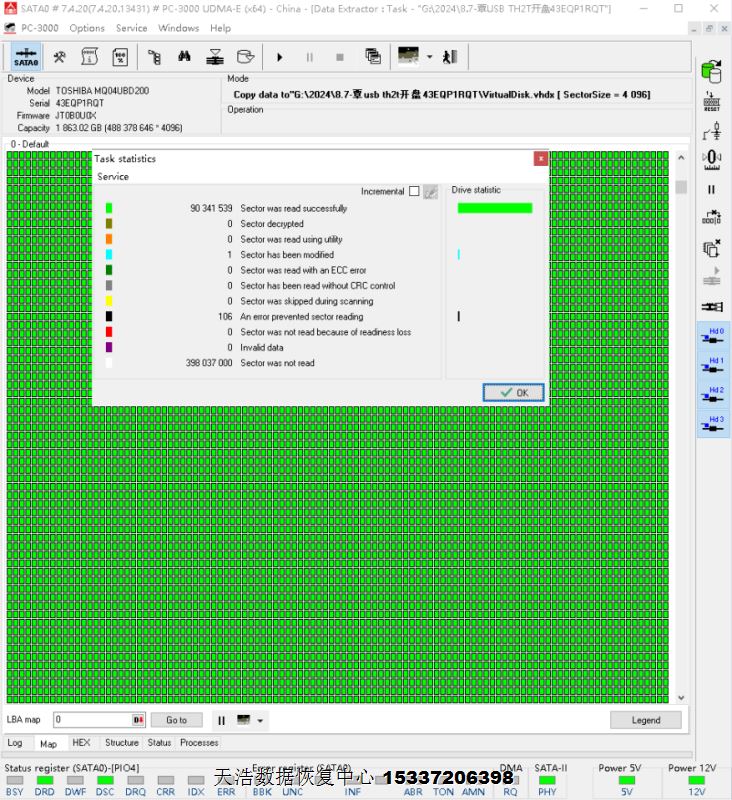The image size is (732, 800).
Task: Click the exit door toolbar icon
Action: 450,57
